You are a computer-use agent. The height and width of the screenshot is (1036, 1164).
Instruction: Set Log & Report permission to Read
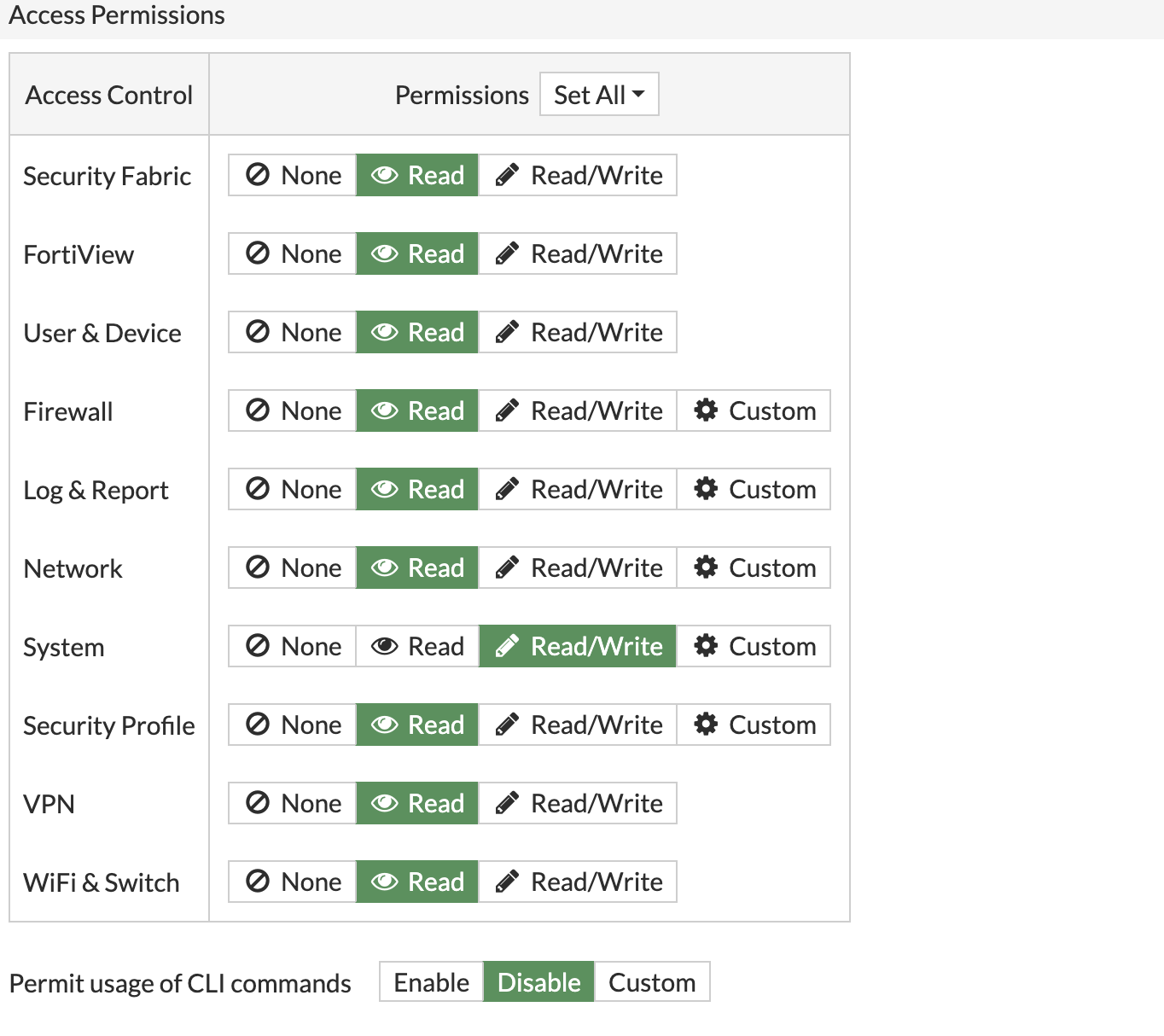(x=416, y=489)
